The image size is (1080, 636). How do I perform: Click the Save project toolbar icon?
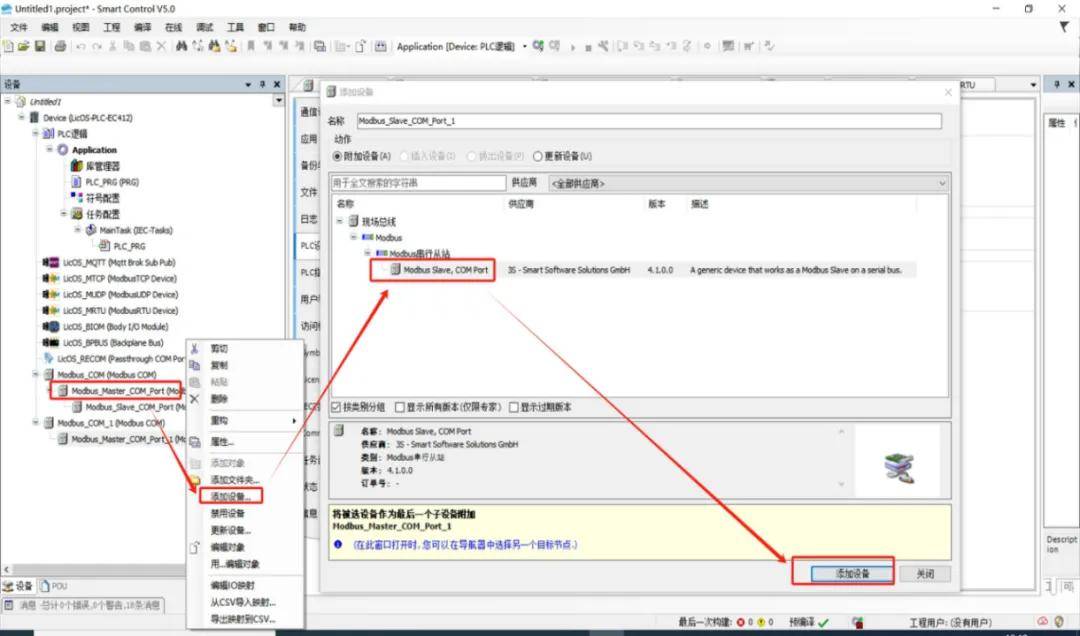[40, 46]
